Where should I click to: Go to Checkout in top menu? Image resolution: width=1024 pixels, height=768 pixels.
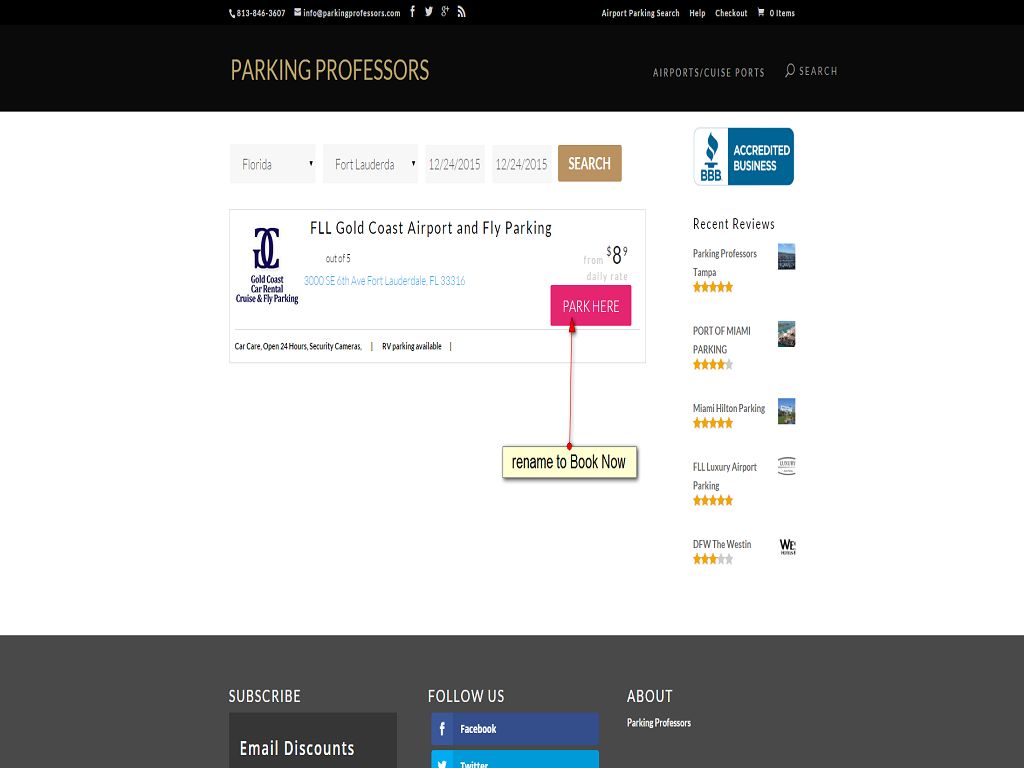[731, 13]
